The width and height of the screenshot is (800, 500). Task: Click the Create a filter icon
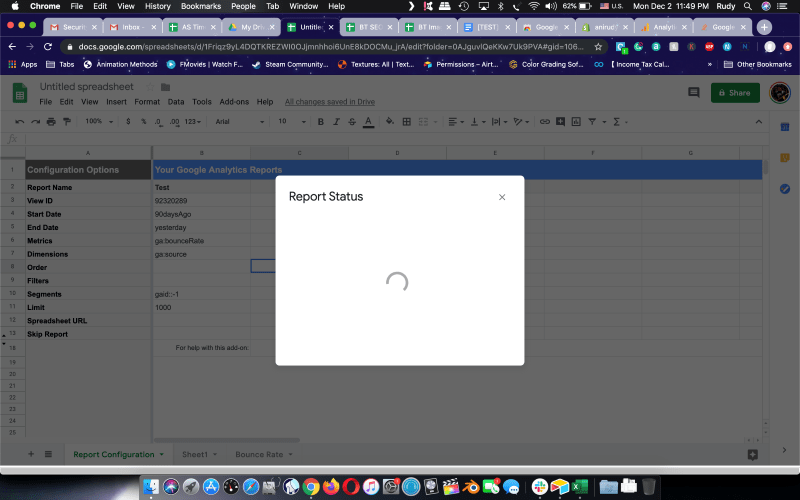pyautogui.click(x=592, y=121)
